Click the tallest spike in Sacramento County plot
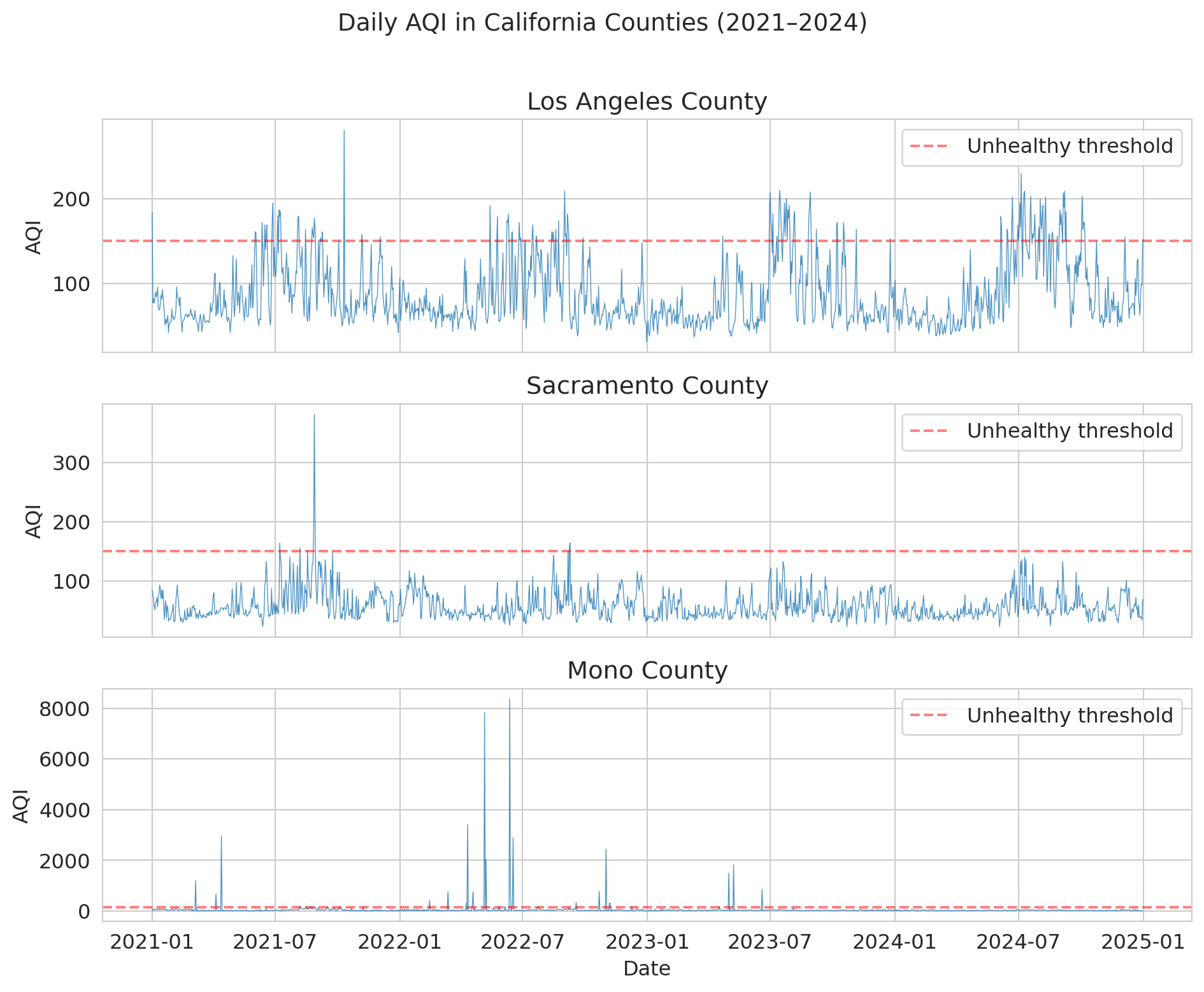Viewport: 1204px width, 992px height. coord(314,417)
